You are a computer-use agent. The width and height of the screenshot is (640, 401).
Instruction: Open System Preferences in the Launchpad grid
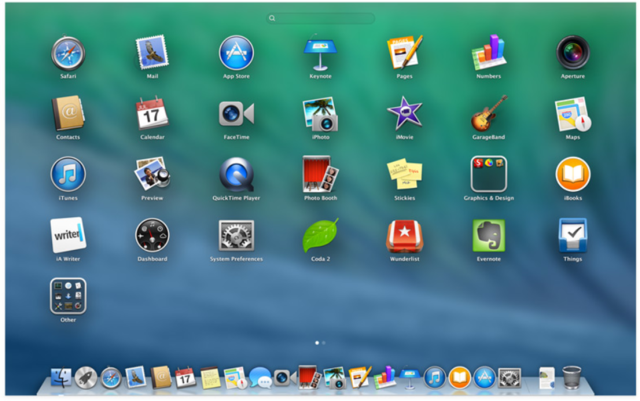pyautogui.click(x=236, y=236)
